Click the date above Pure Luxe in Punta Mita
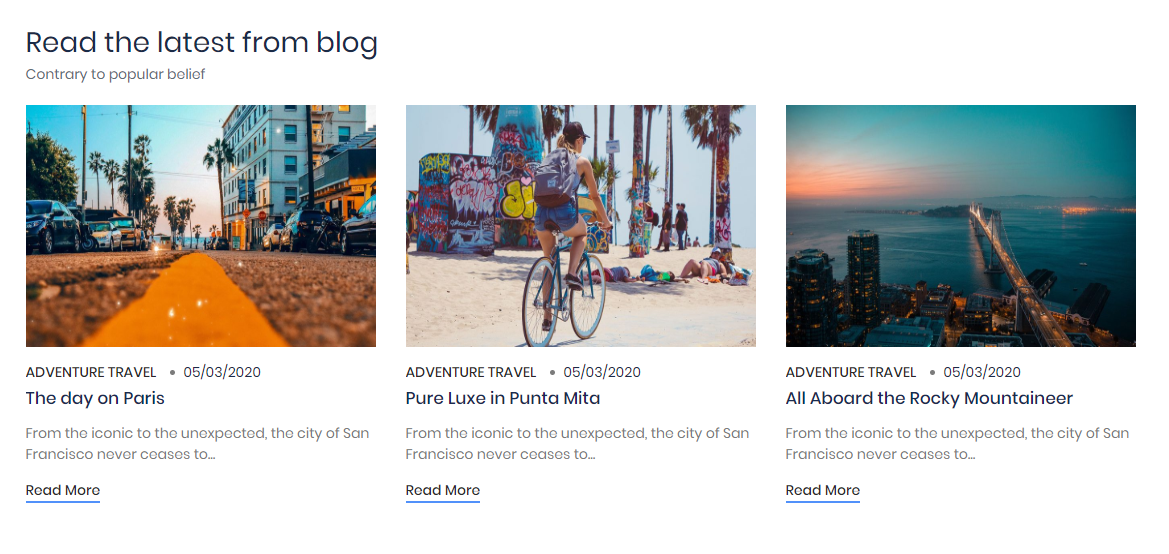This screenshot has width=1169, height=554. click(x=602, y=372)
